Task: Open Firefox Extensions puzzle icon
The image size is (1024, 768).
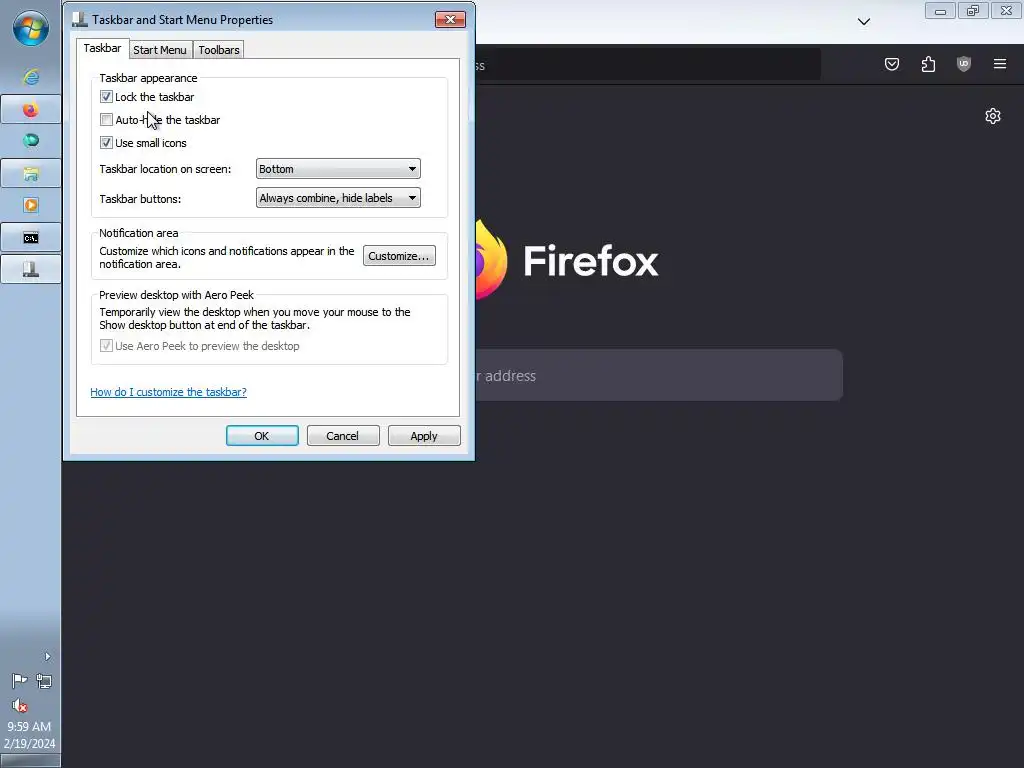Action: coord(928,64)
